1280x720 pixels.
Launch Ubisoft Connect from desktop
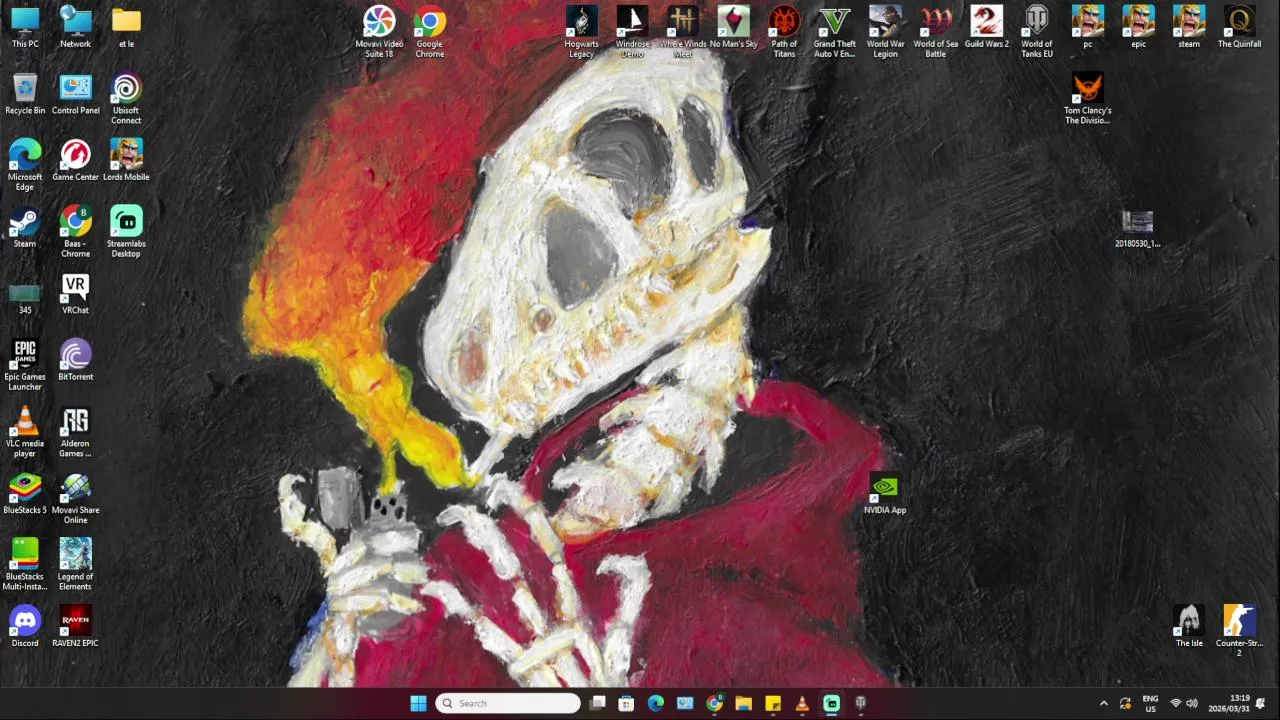click(x=126, y=99)
